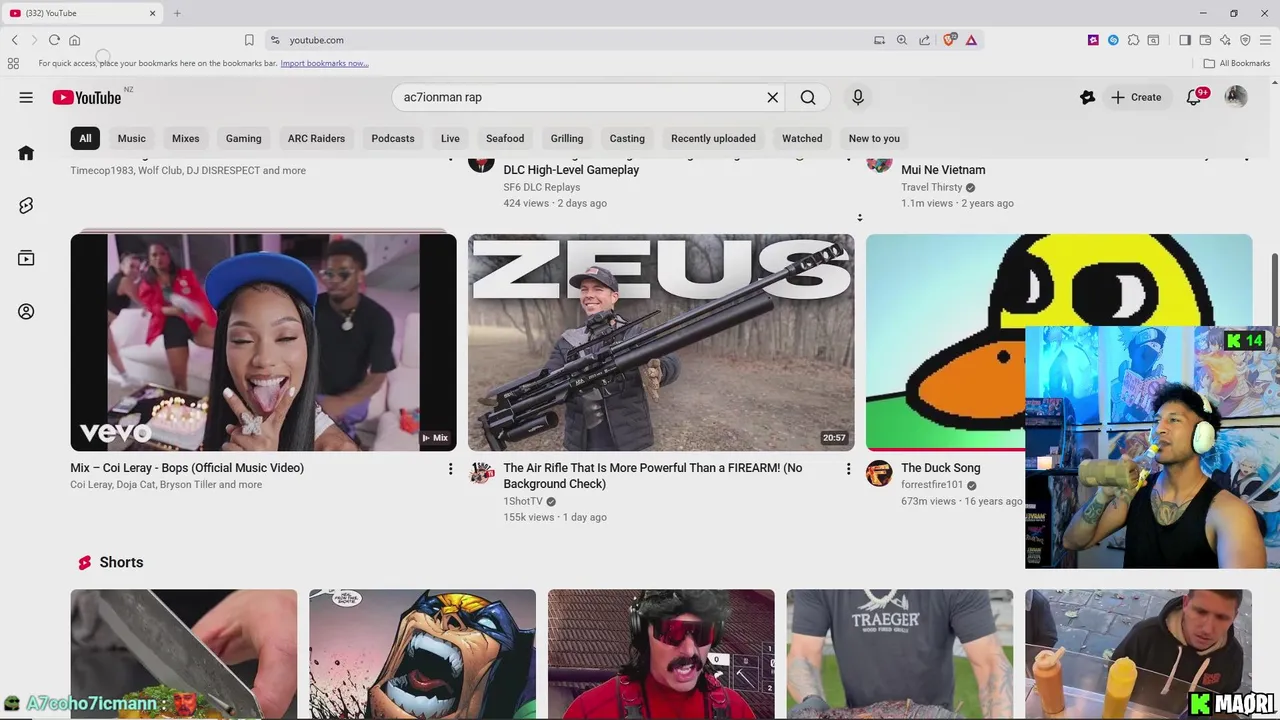
Task: Open options for the Coi Leray Bops mix
Action: click(450, 469)
